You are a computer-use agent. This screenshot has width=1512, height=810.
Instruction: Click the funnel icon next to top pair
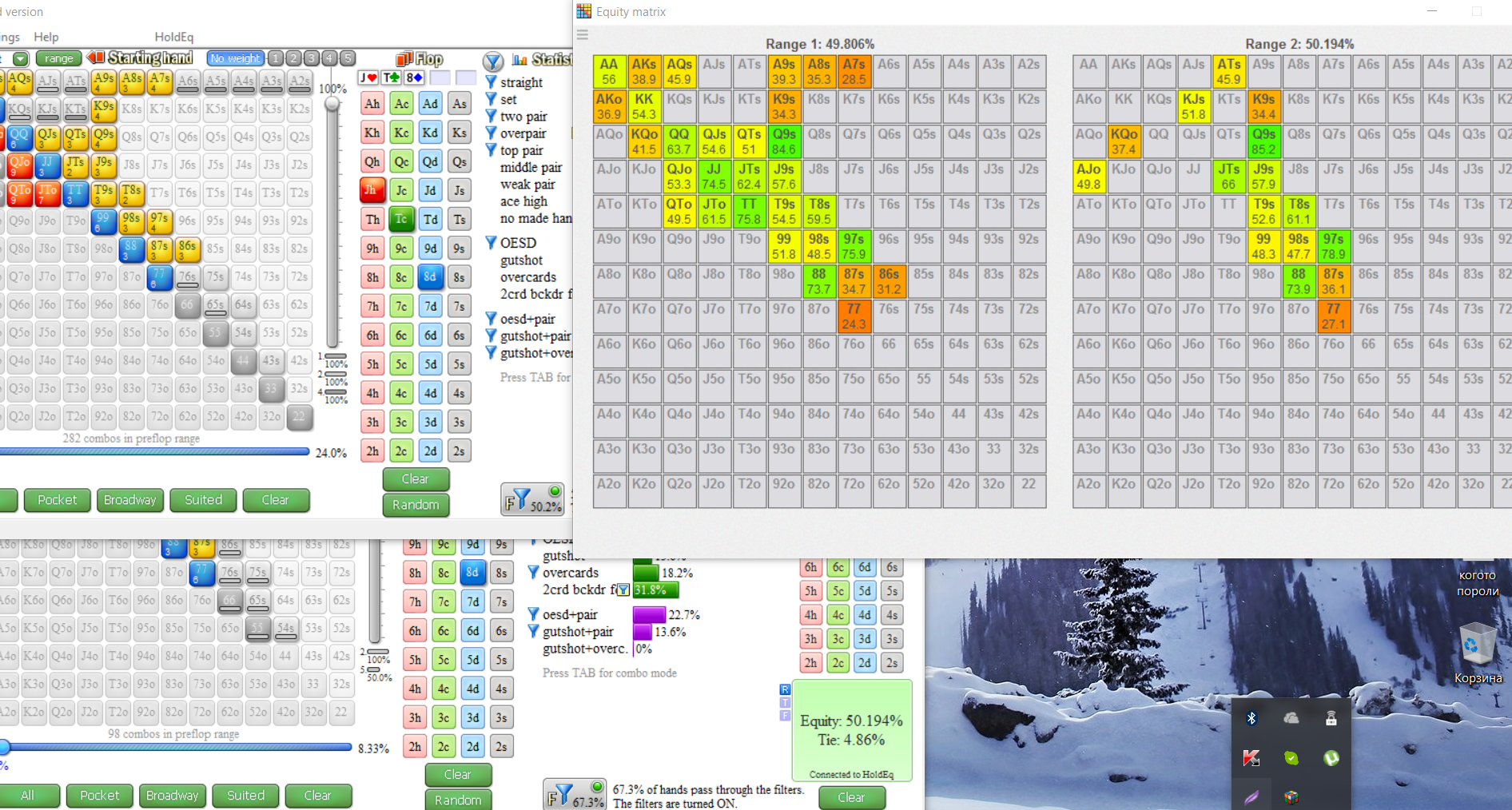coord(491,149)
